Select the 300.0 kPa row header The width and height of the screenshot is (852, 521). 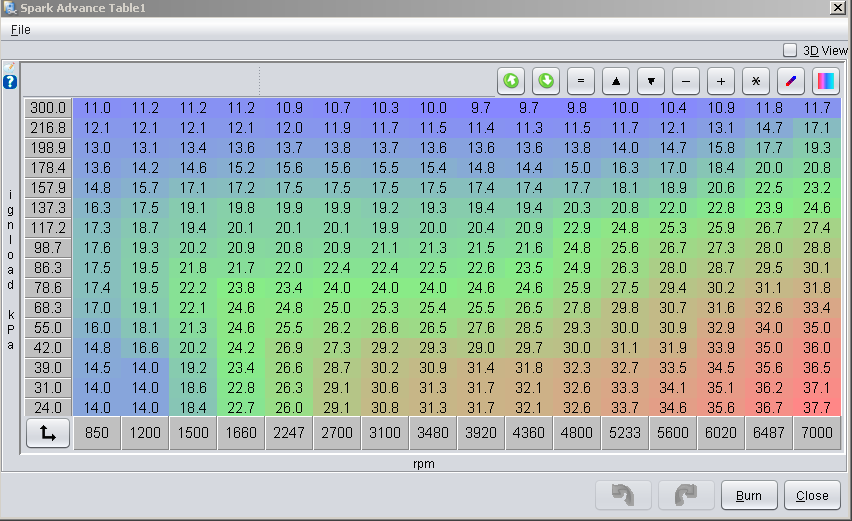[47, 108]
